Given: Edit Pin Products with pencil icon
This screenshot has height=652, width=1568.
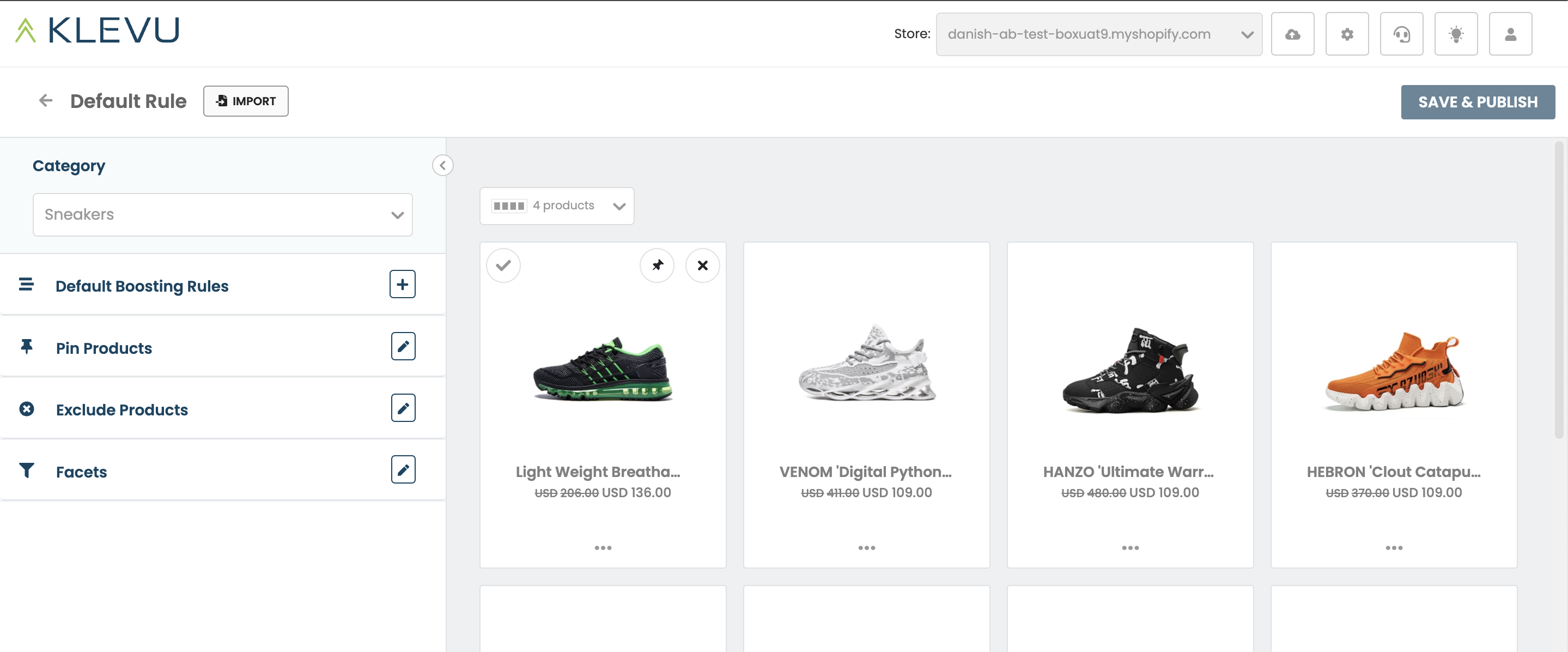Looking at the screenshot, I should click(403, 347).
